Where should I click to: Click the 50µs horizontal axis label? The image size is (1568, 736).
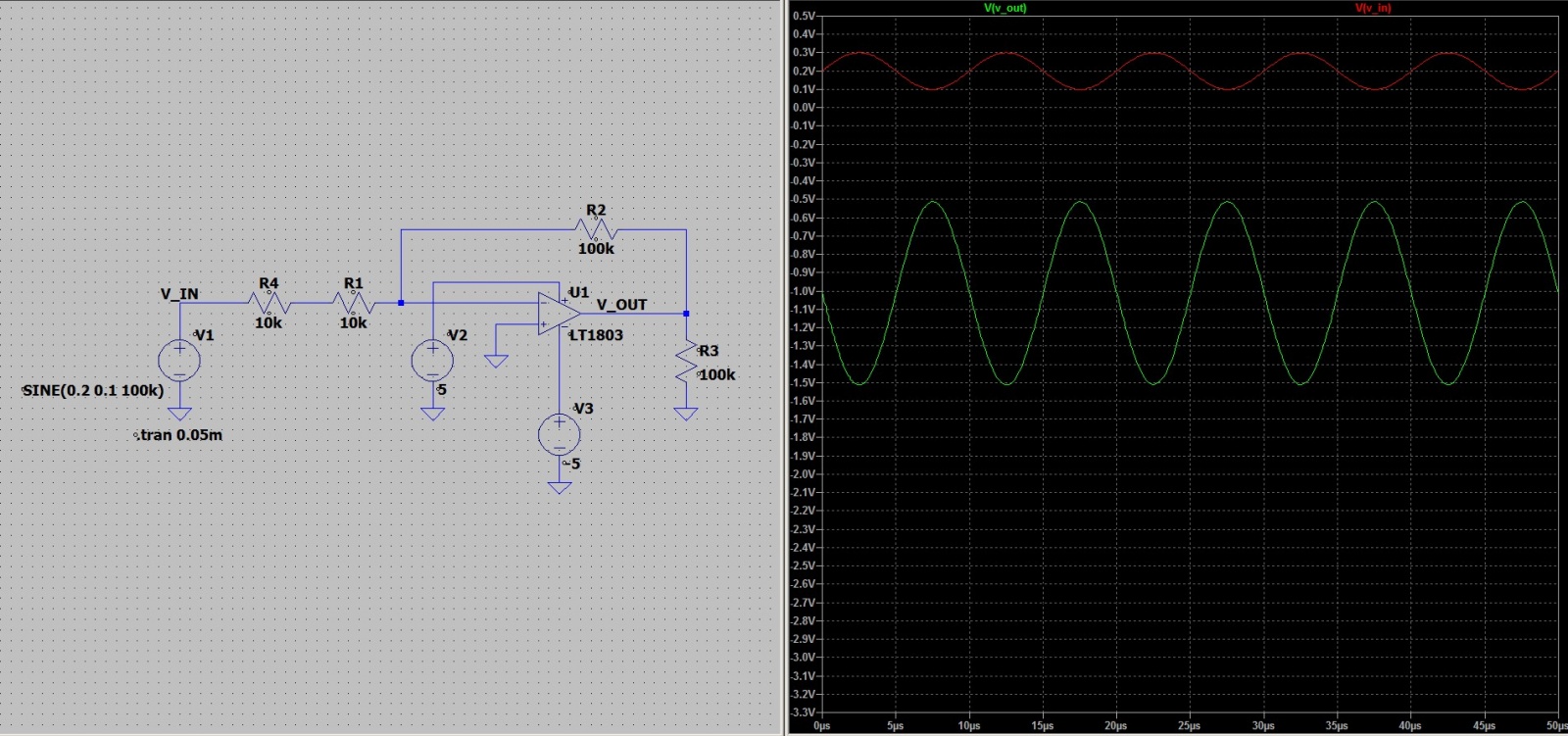click(x=1555, y=726)
